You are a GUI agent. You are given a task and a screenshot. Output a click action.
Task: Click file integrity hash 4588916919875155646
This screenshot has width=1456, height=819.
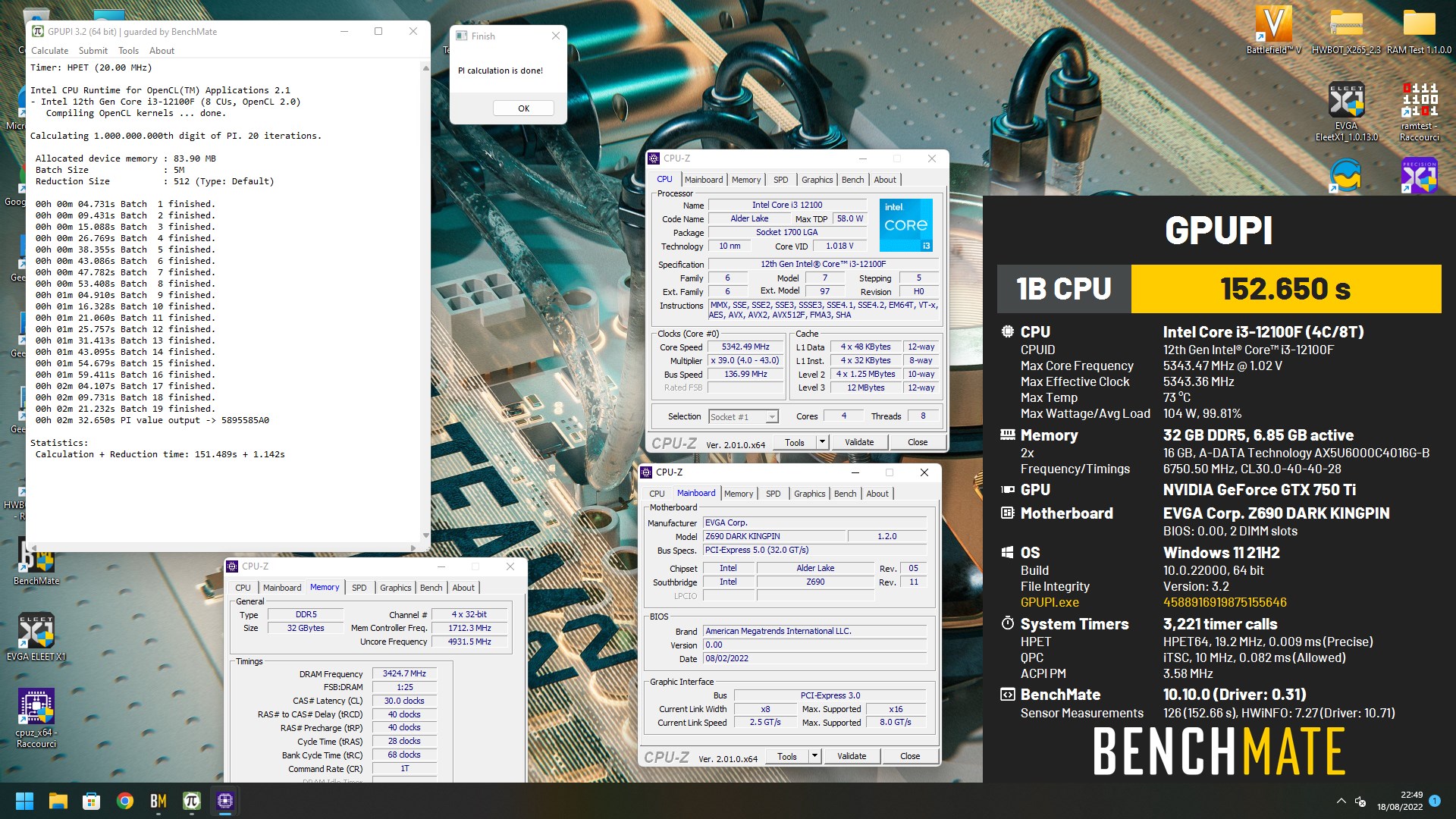pyautogui.click(x=1225, y=602)
